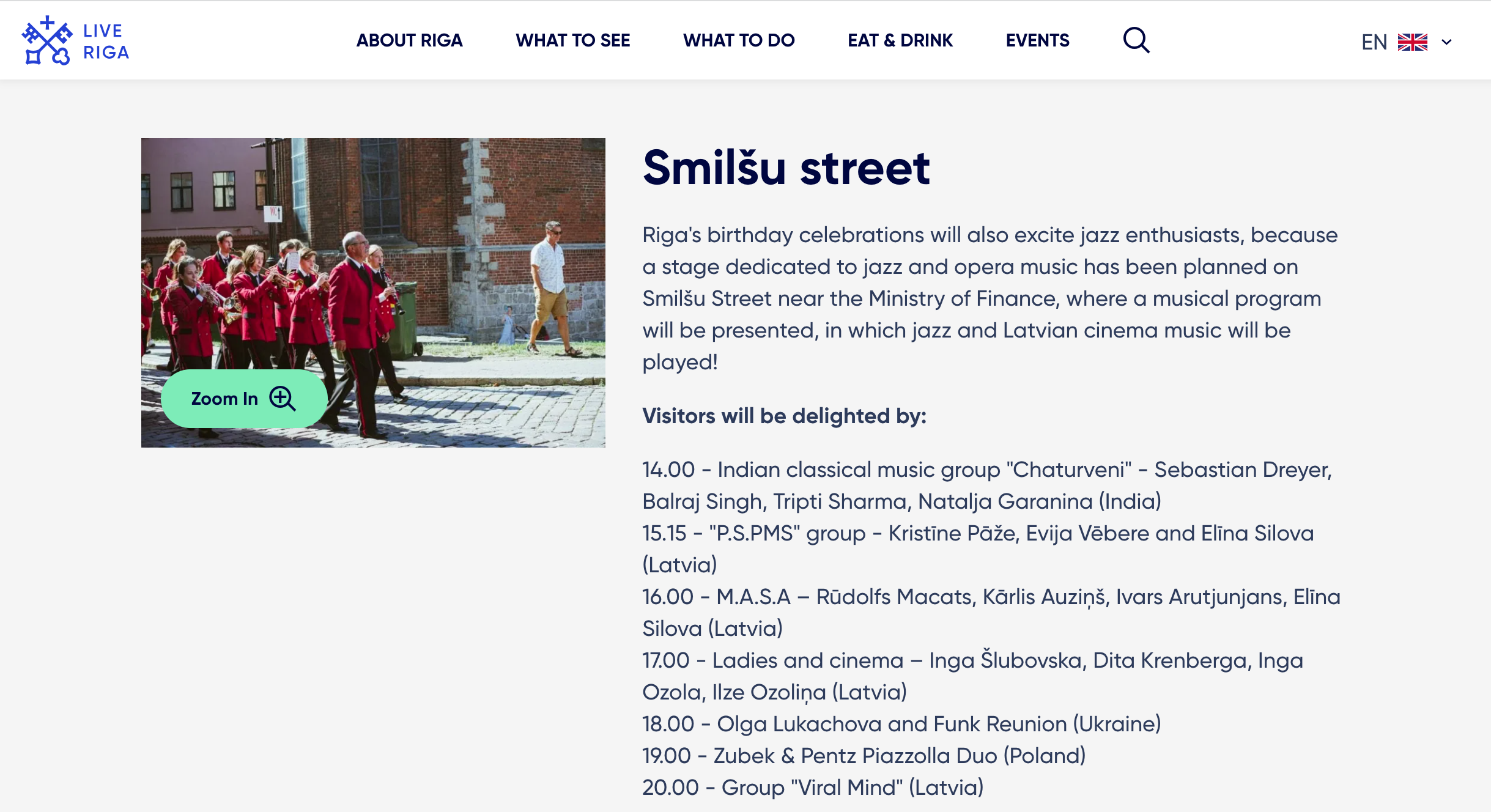Click the 20.00 Group Viral Mind line
1491x812 pixels.
(813, 788)
